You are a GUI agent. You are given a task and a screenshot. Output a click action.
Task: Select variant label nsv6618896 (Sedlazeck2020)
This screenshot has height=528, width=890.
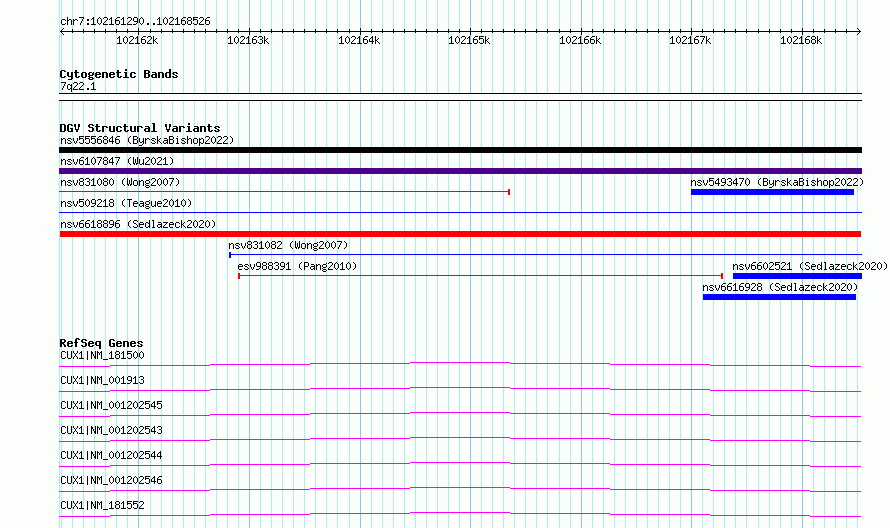pyautogui.click(x=138, y=224)
